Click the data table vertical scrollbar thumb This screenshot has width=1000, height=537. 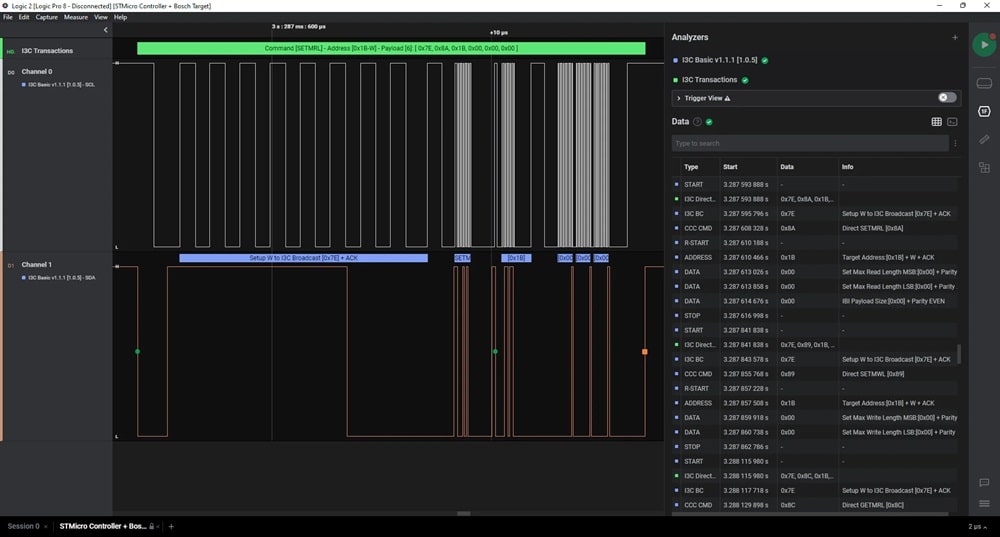tap(959, 354)
